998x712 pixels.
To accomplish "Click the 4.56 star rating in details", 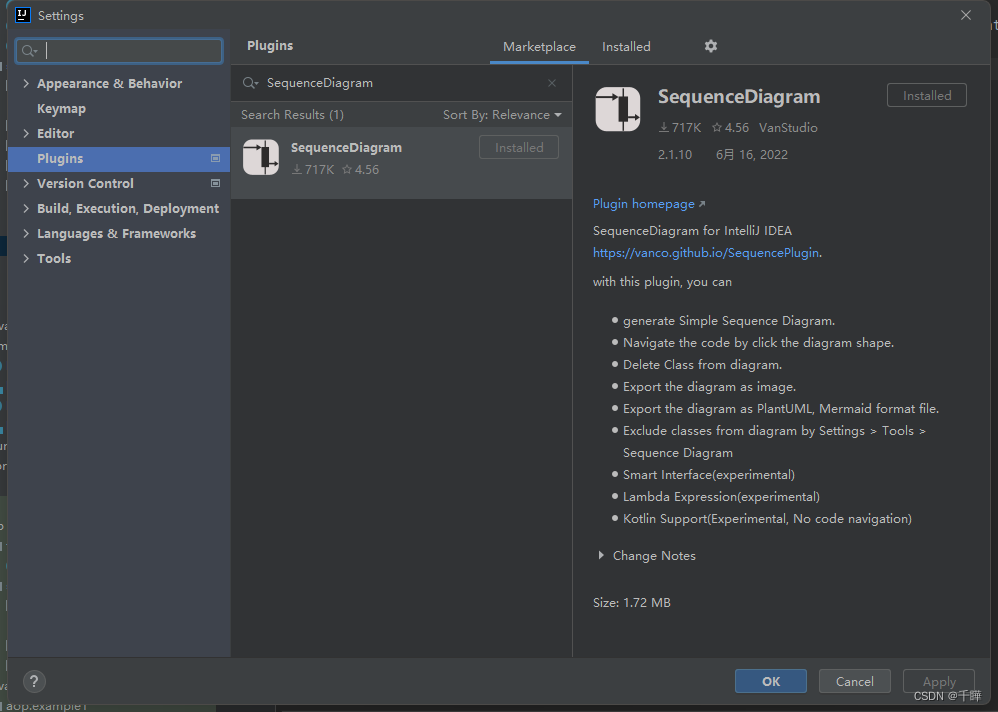I will (730, 127).
